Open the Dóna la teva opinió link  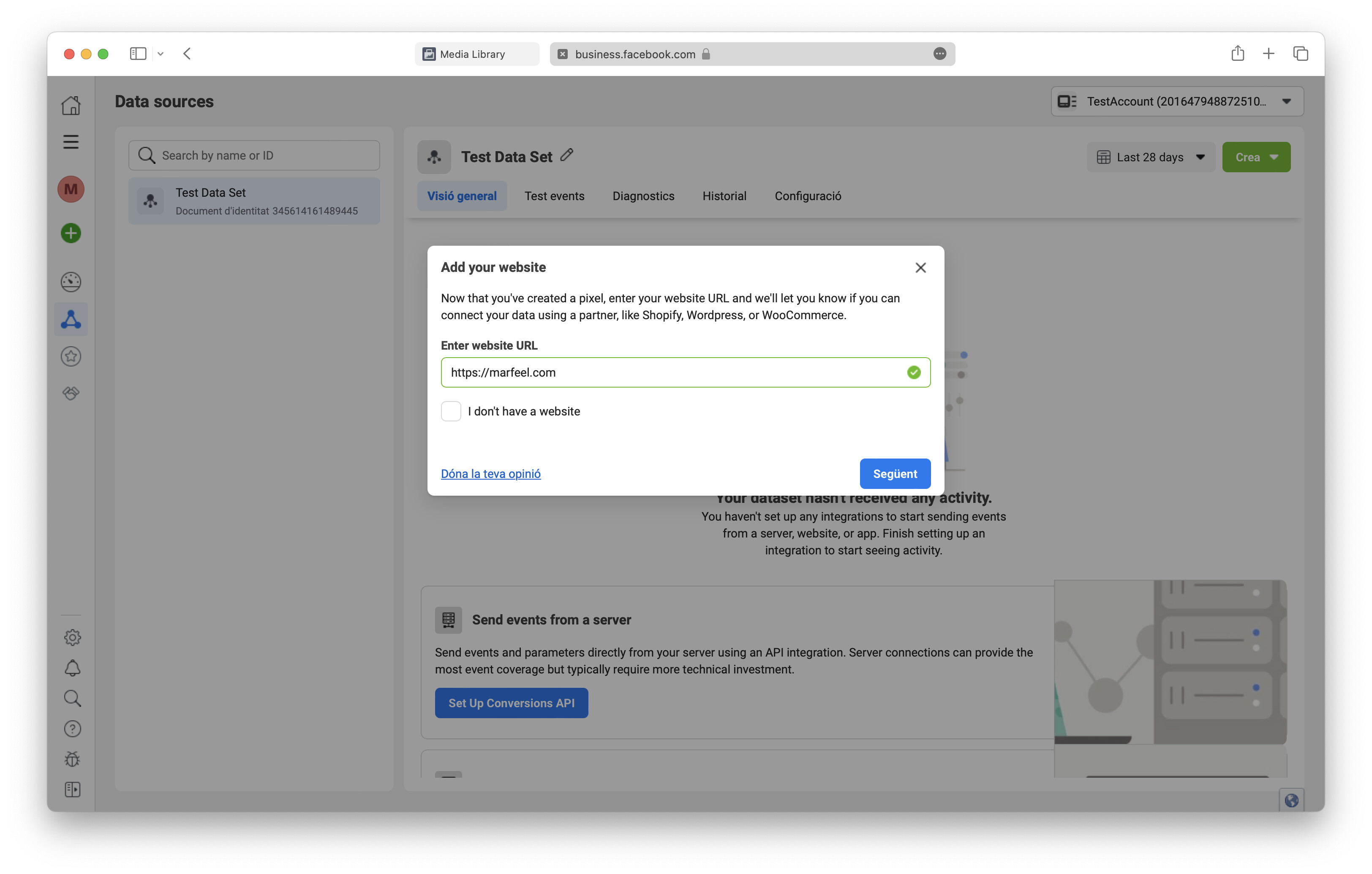[x=490, y=473]
